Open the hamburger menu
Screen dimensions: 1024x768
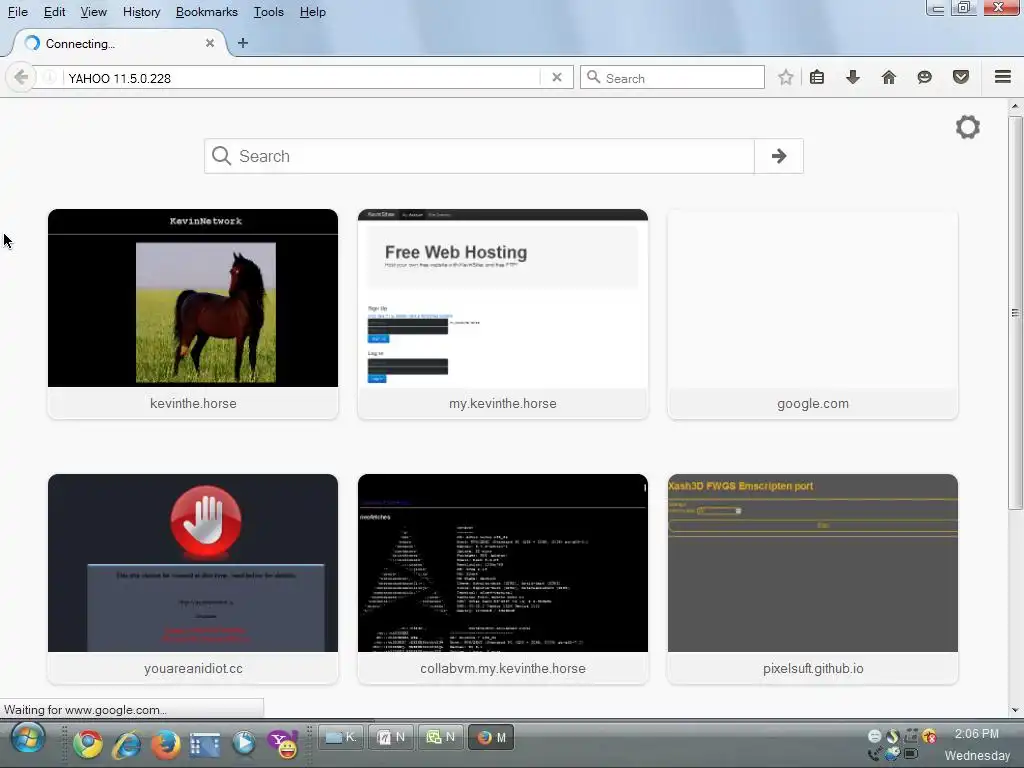(1003, 77)
